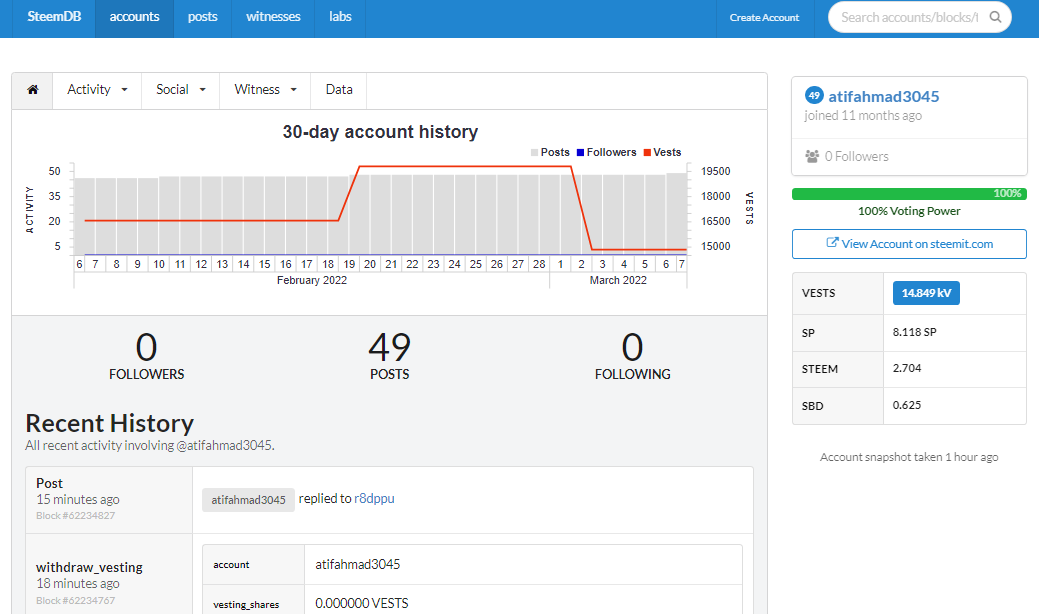Toggle the Followers legend swatch
1039x614 pixels.
580,152
